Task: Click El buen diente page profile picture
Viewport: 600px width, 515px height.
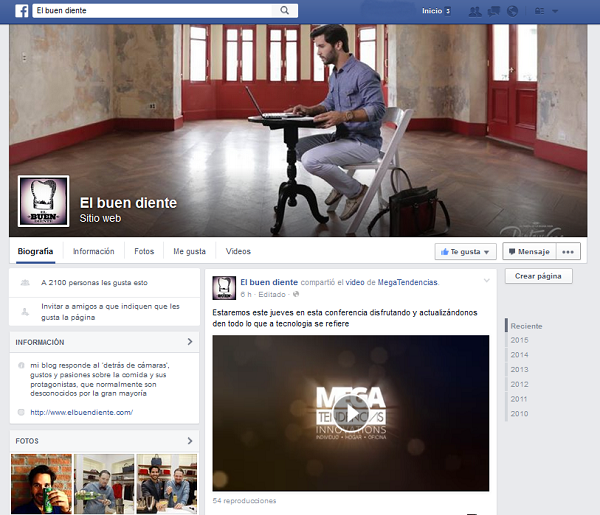Action: tap(44, 201)
